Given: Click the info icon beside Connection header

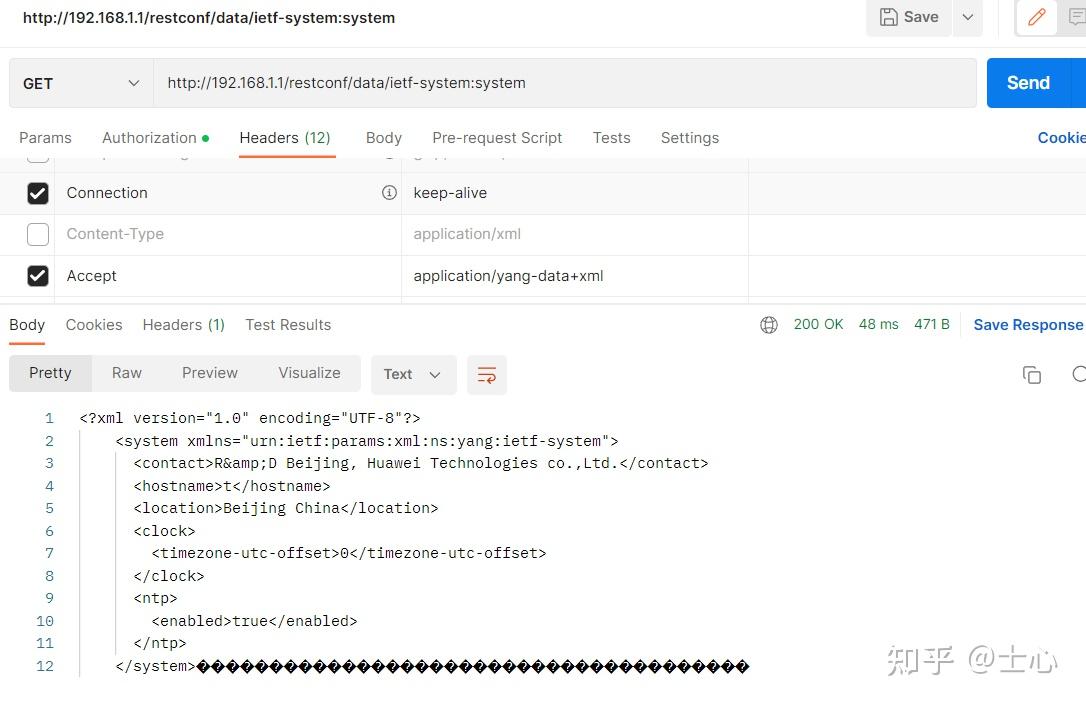Looking at the screenshot, I should point(389,193).
